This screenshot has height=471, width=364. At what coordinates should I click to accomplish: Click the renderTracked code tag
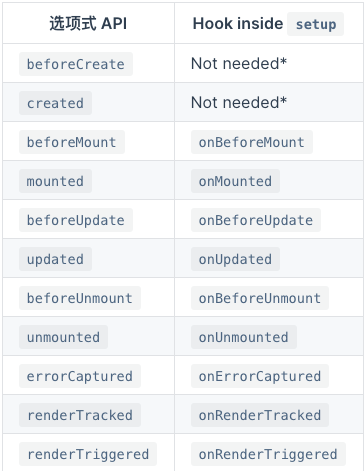click(80, 415)
